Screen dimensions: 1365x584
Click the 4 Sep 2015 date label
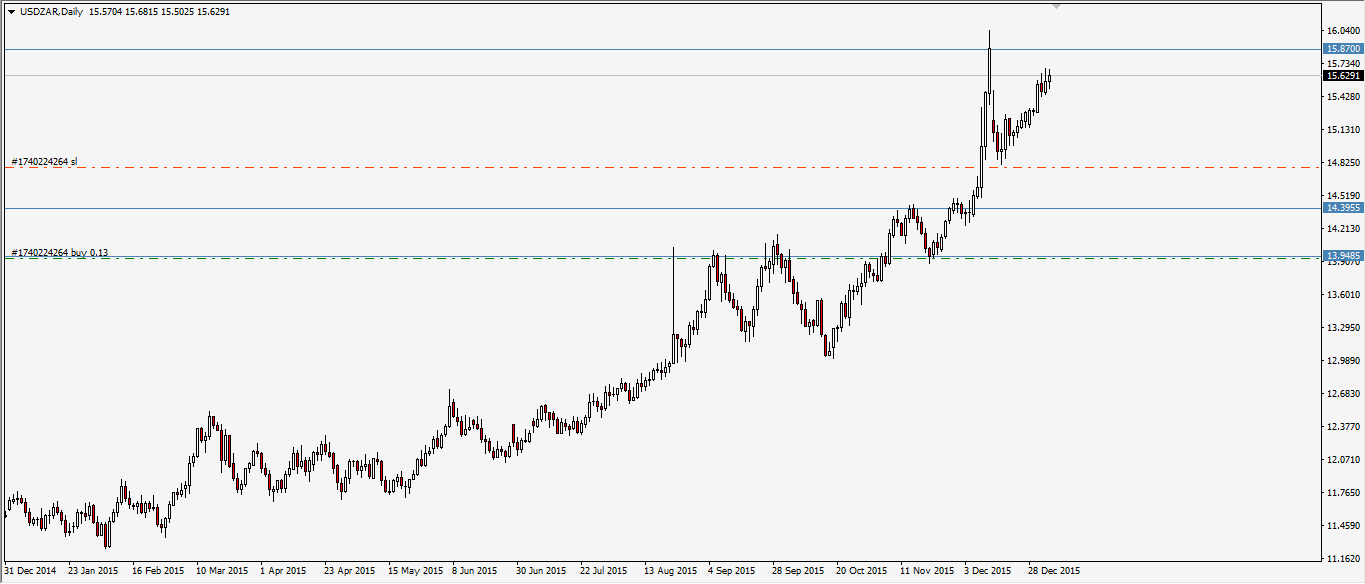pos(731,571)
